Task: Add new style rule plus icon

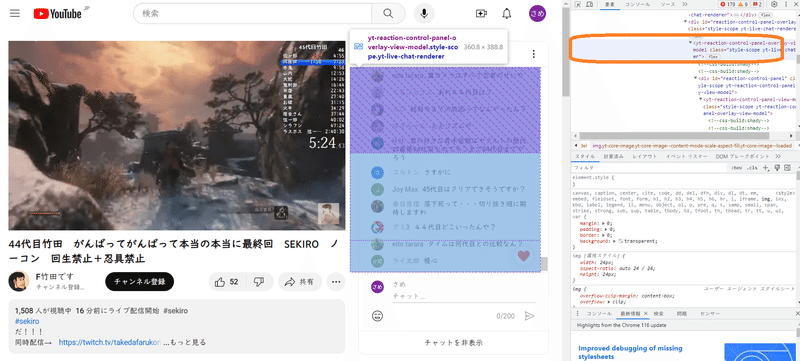Action: coord(766,168)
